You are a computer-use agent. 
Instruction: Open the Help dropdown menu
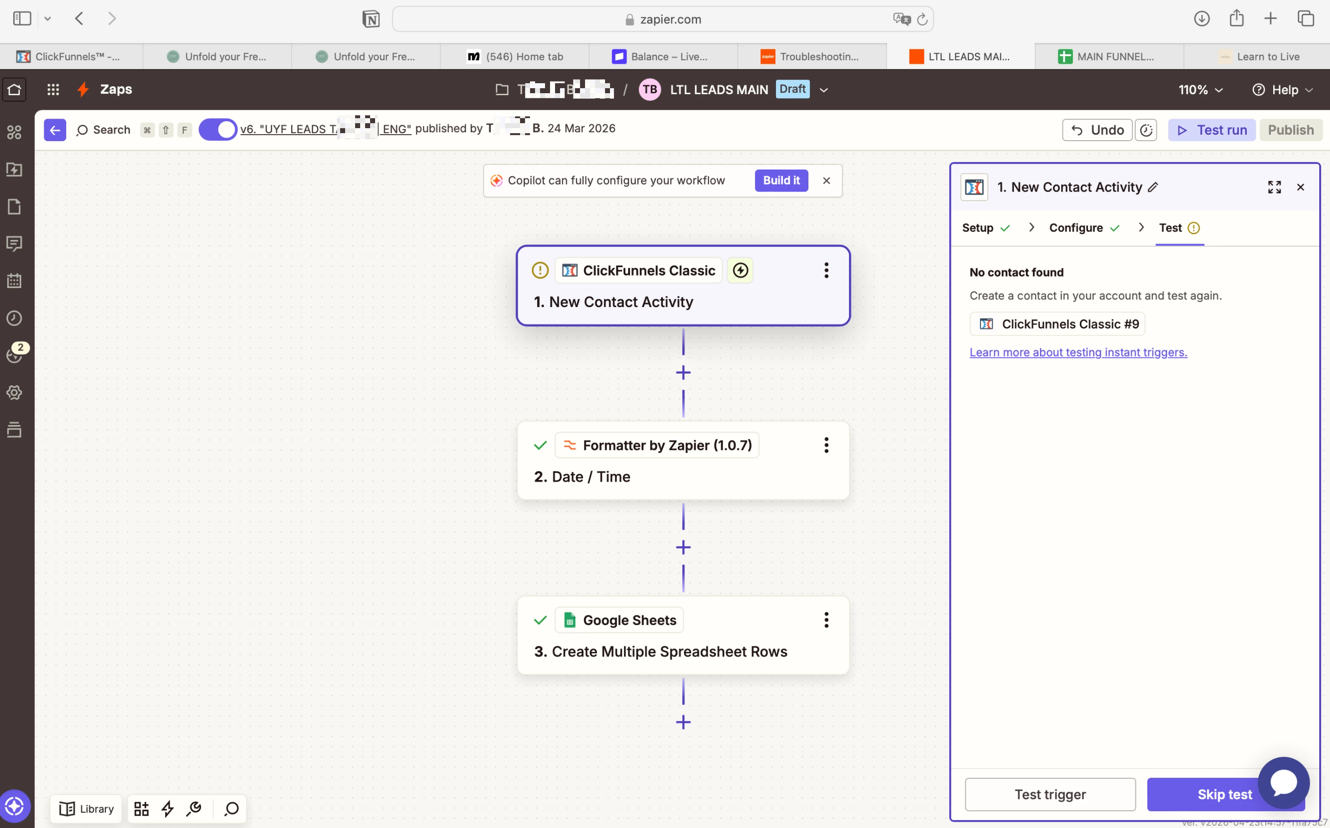1283,90
